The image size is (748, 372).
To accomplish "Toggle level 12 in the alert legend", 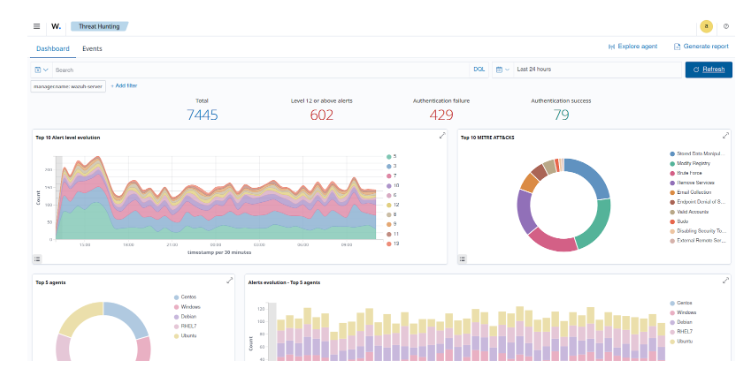I will [x=393, y=205].
